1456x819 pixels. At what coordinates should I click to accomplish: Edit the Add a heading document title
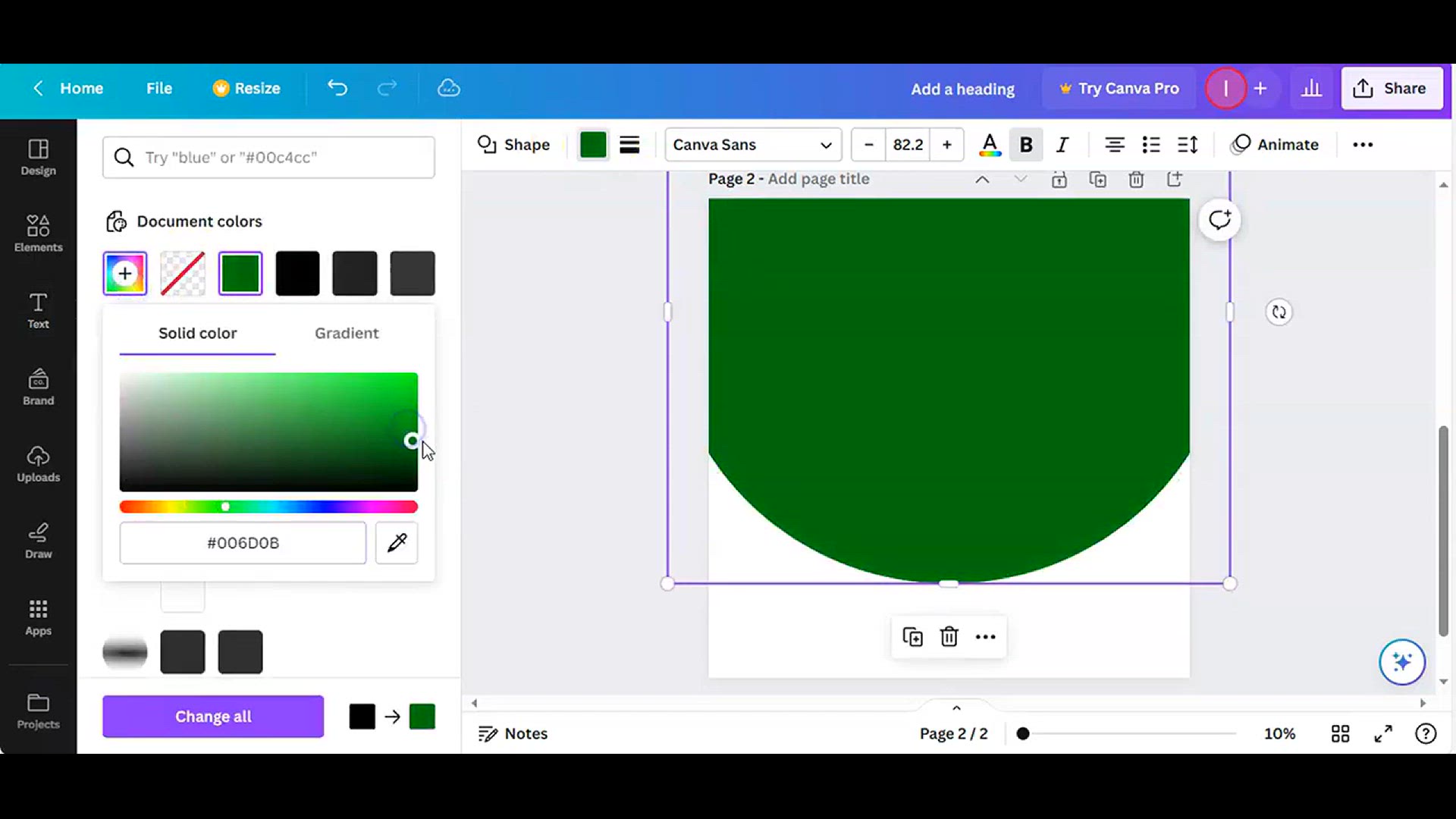pyautogui.click(x=962, y=89)
